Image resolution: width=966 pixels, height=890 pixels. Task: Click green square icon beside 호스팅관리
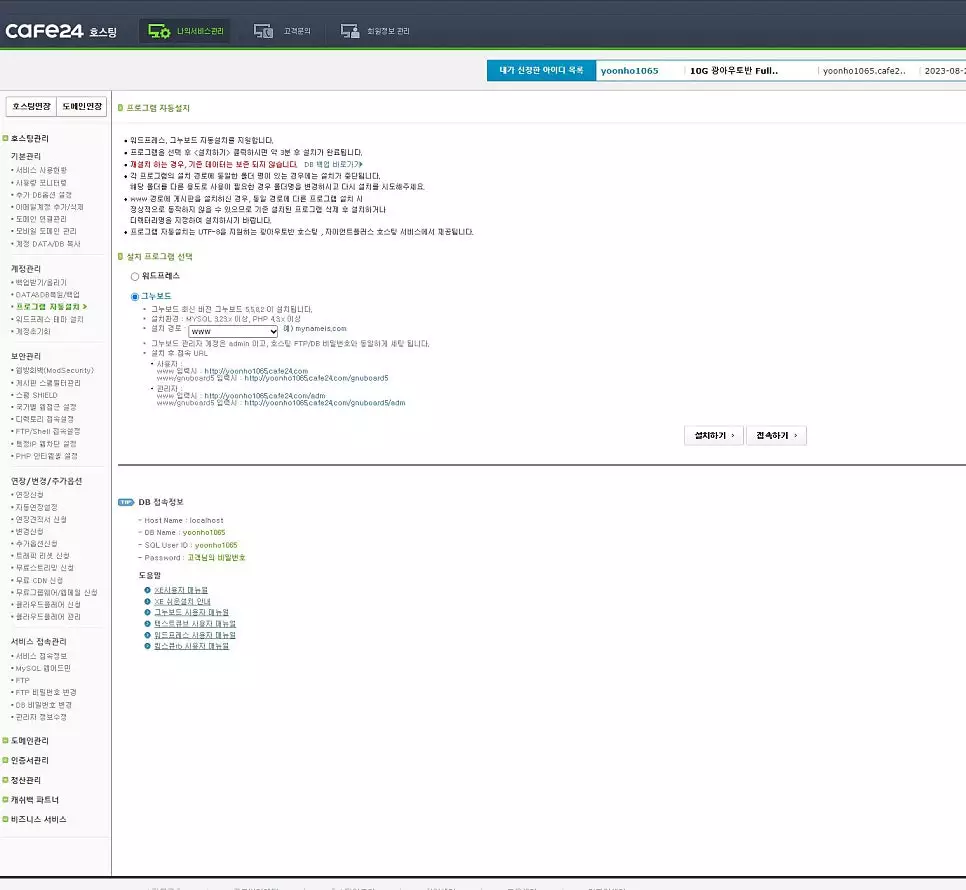5,138
